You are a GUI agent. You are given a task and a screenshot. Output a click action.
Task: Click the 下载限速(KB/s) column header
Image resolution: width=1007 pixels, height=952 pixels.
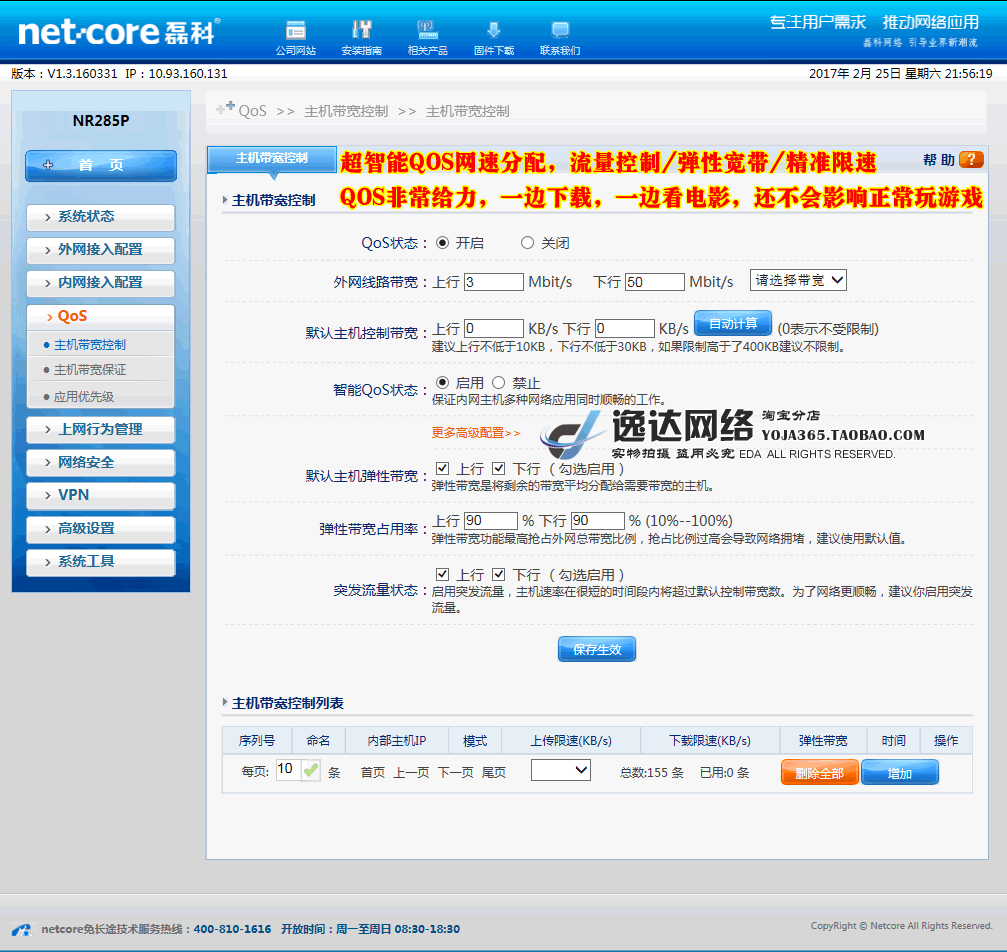[x=710, y=741]
